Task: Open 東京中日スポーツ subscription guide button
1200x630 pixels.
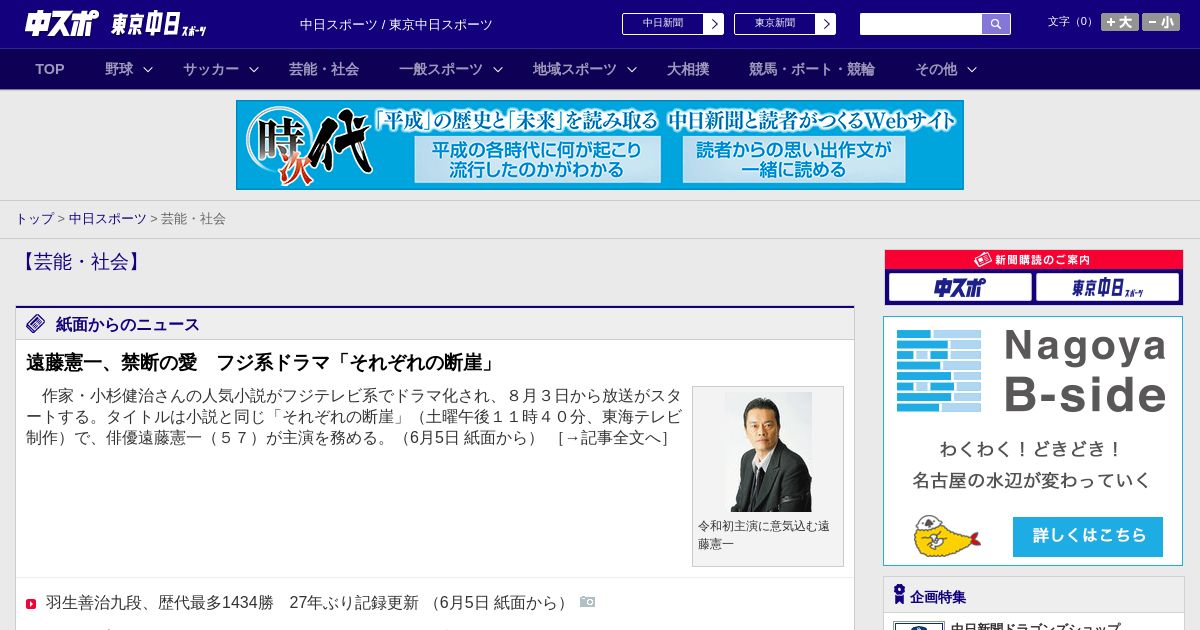Action: (1108, 288)
